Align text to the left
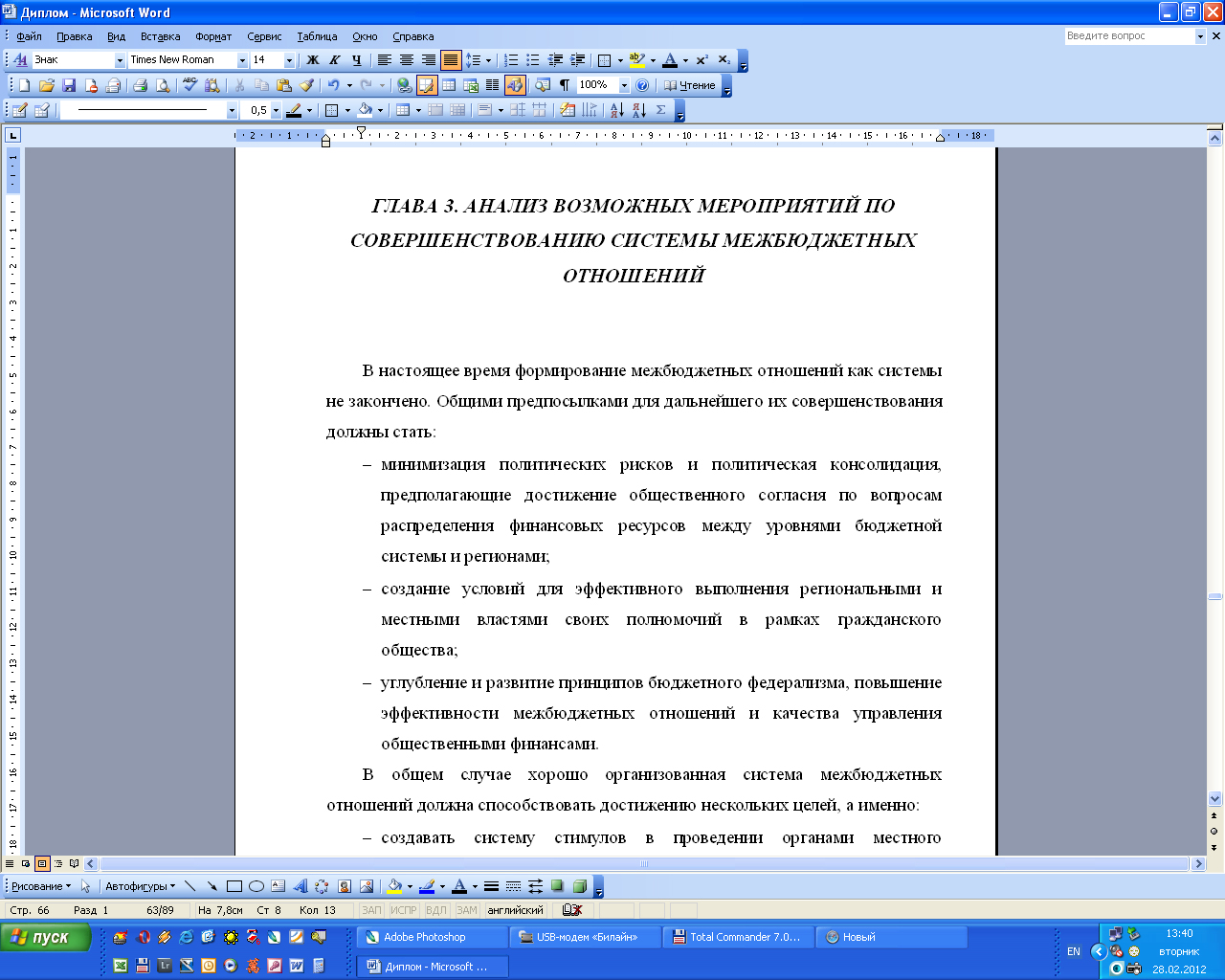Viewport: 1225px width, 980px height. tap(385, 60)
